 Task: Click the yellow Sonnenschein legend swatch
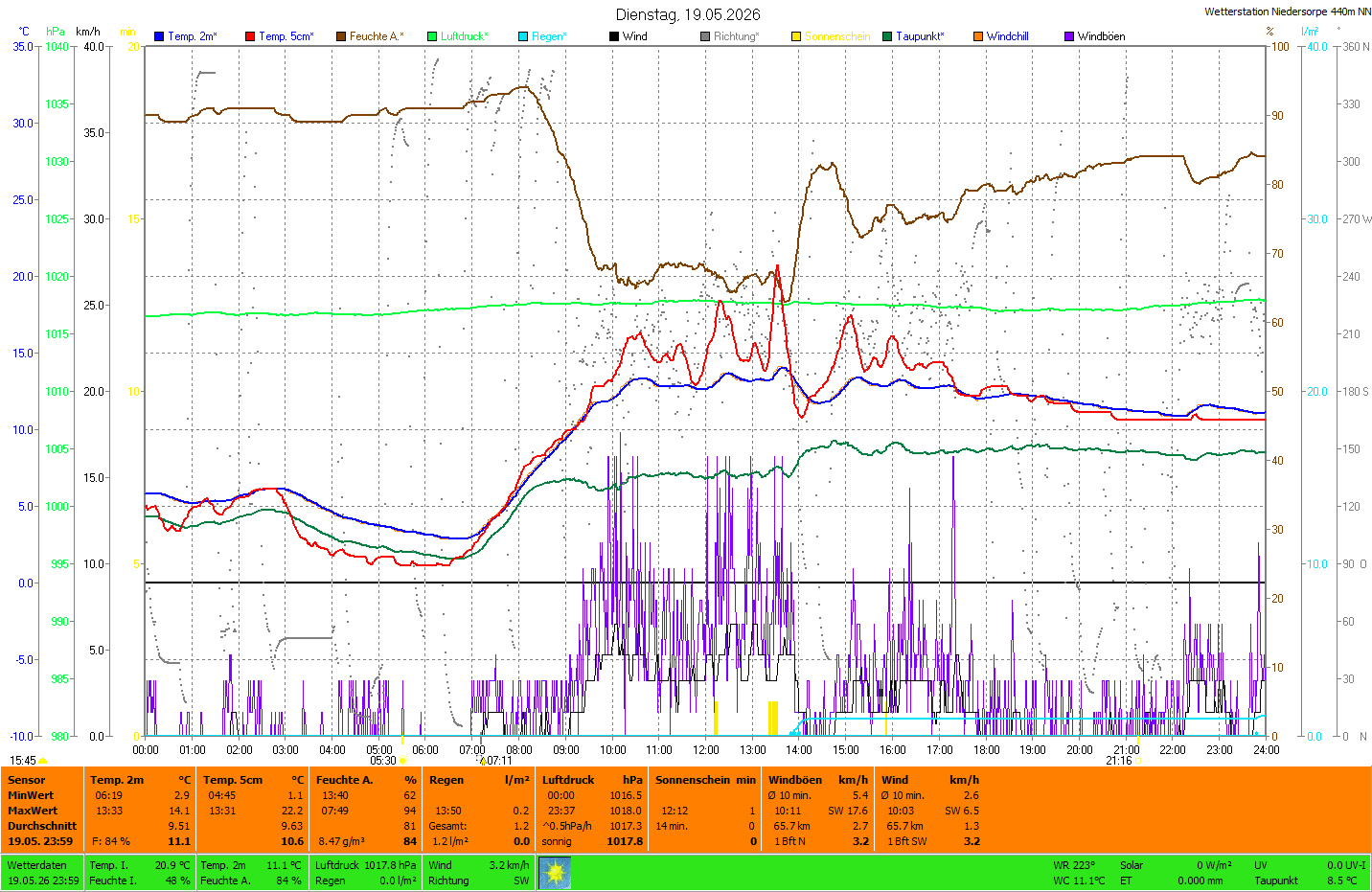796,36
